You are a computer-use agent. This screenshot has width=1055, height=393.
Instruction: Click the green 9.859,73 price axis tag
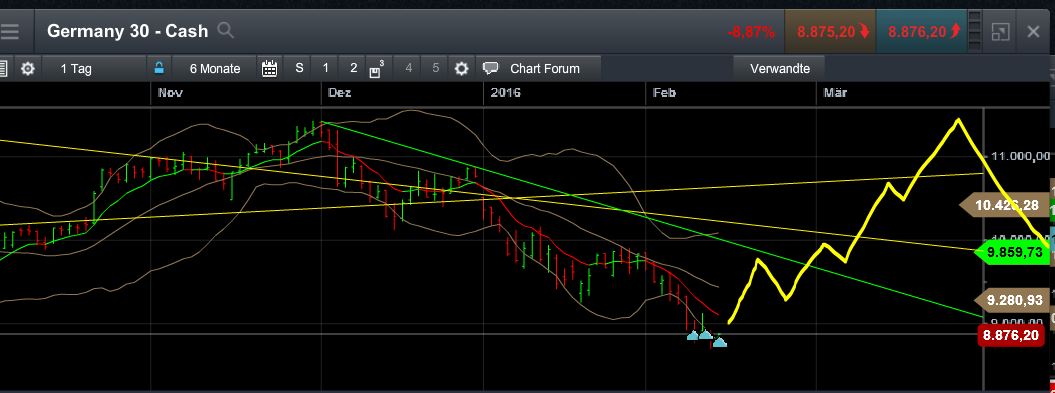tap(1013, 253)
